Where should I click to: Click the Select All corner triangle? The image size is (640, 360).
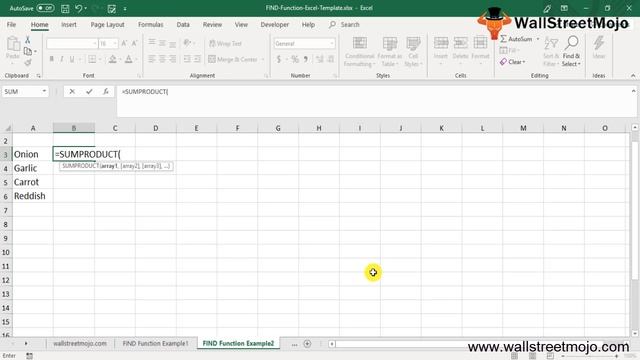coord(7,128)
